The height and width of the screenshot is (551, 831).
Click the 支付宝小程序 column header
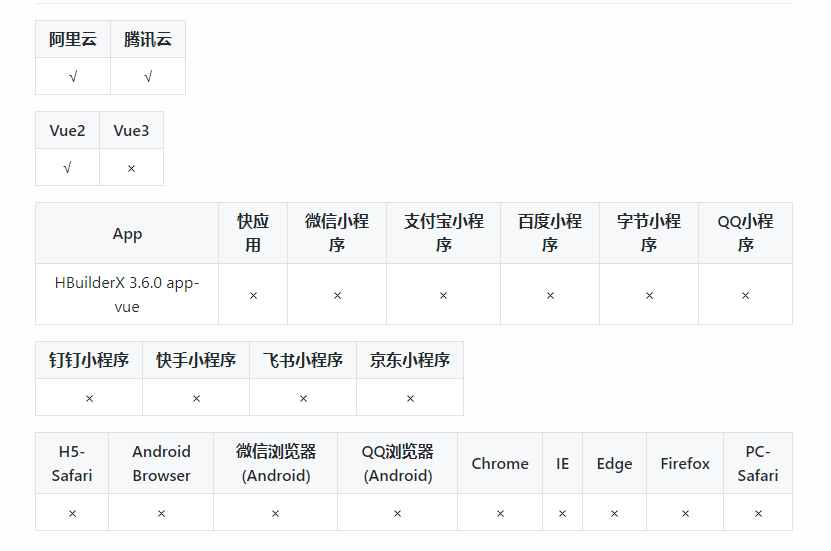tap(444, 233)
